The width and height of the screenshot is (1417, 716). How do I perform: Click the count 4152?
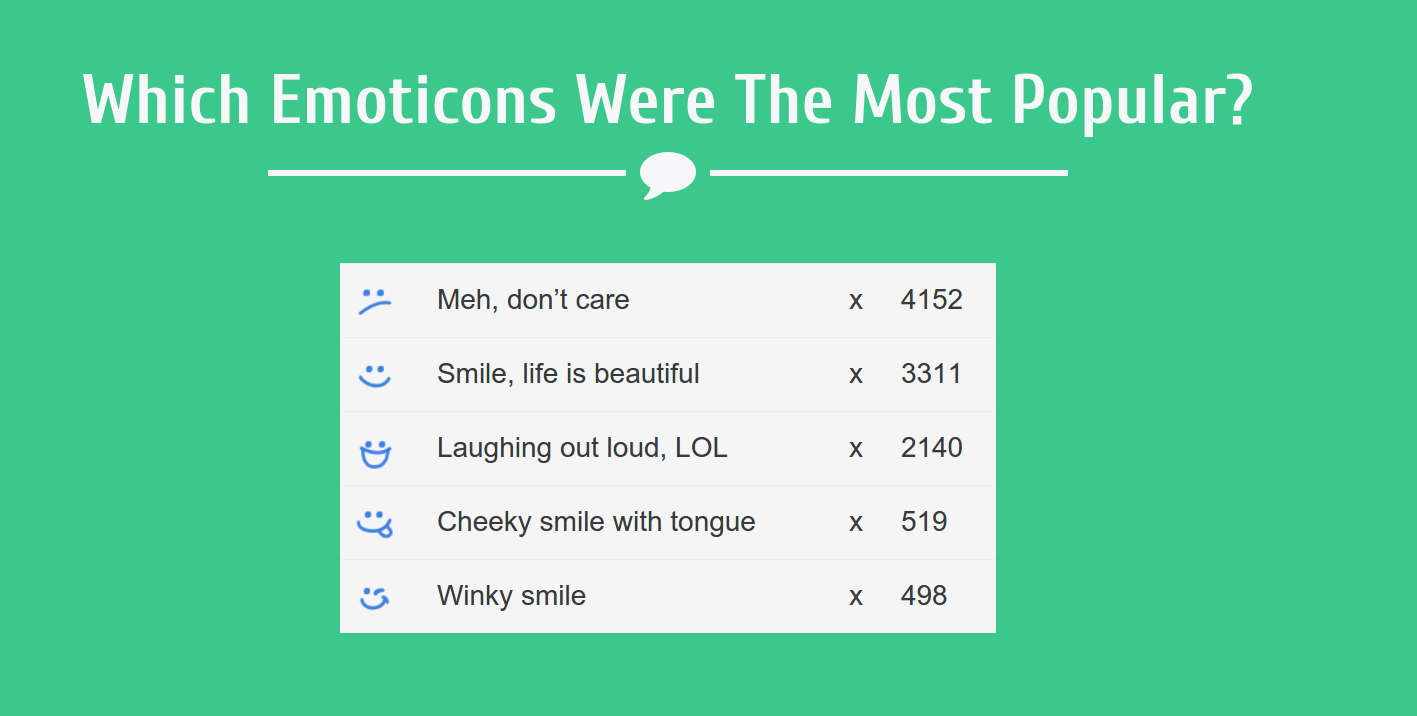[931, 300]
